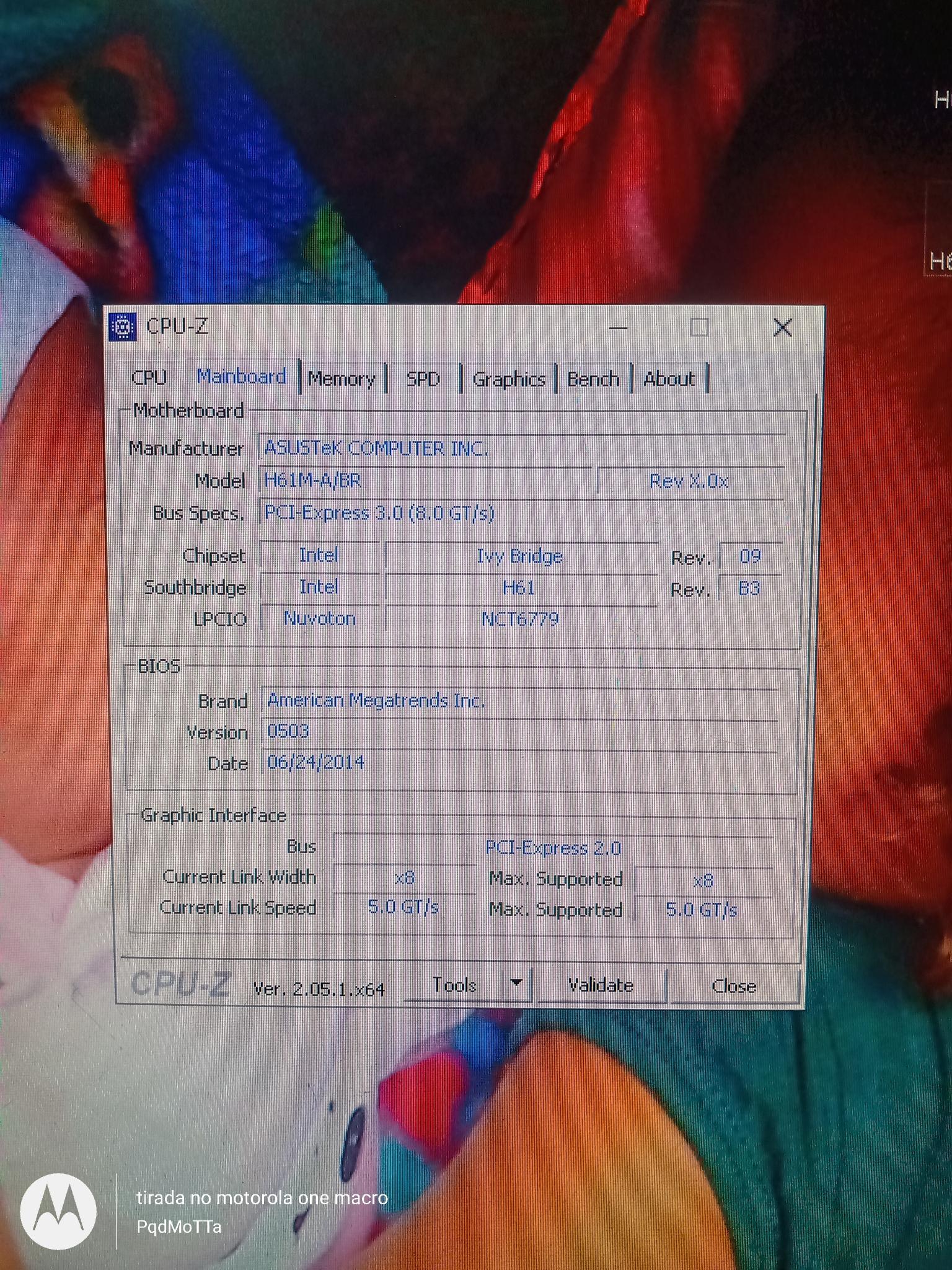Select the Mainboard tab
The height and width of the screenshot is (1270, 952).
[242, 376]
